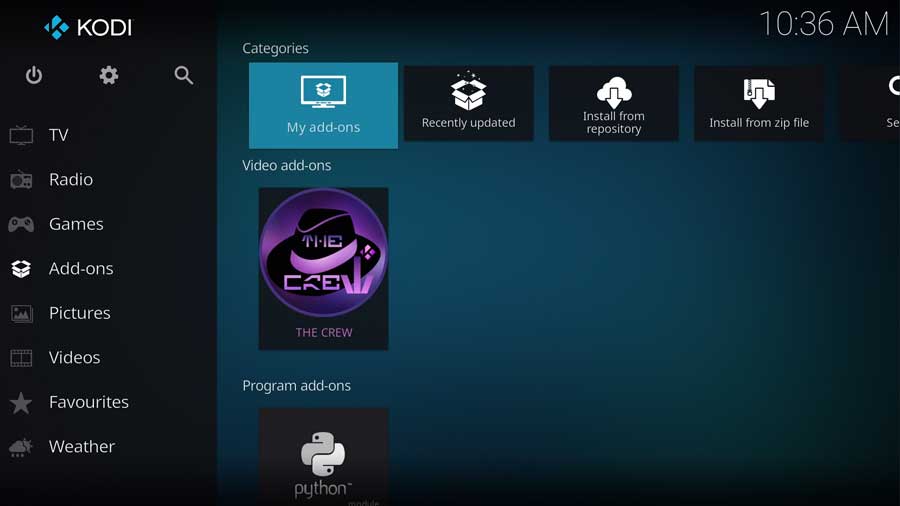Click the Favourites star icon

pyautogui.click(x=21, y=403)
